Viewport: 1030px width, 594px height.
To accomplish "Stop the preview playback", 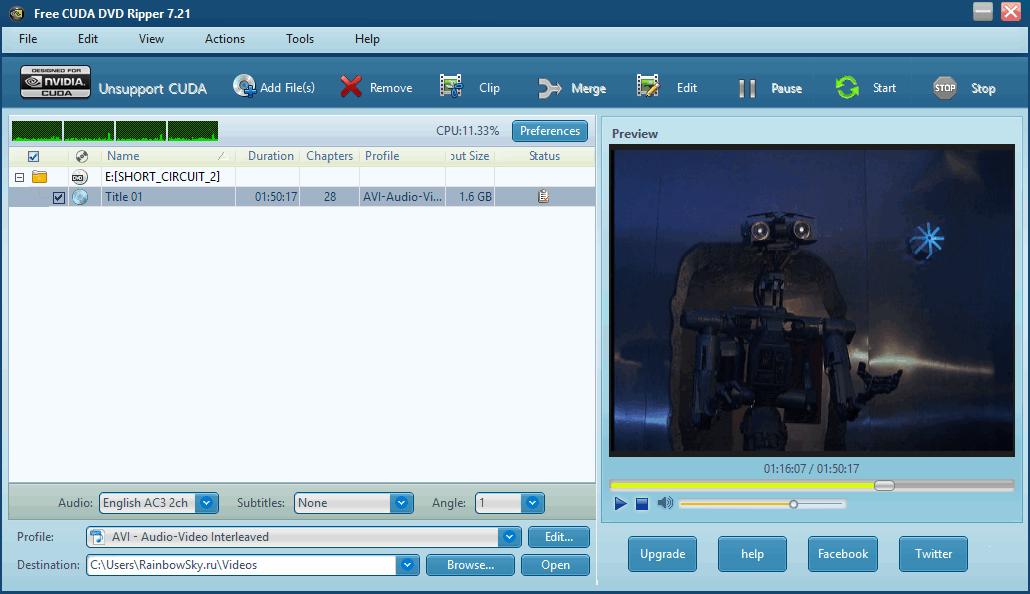I will point(642,504).
